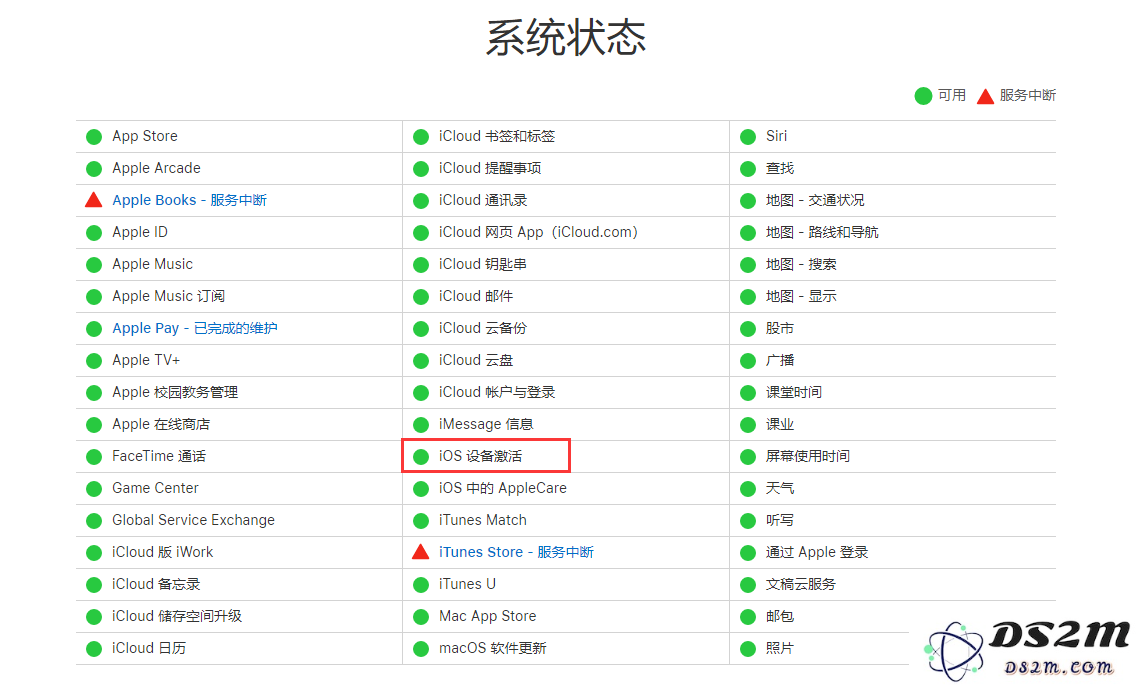Click the green dot beside Mac App Store
The height and width of the screenshot is (685, 1147).
(421, 617)
